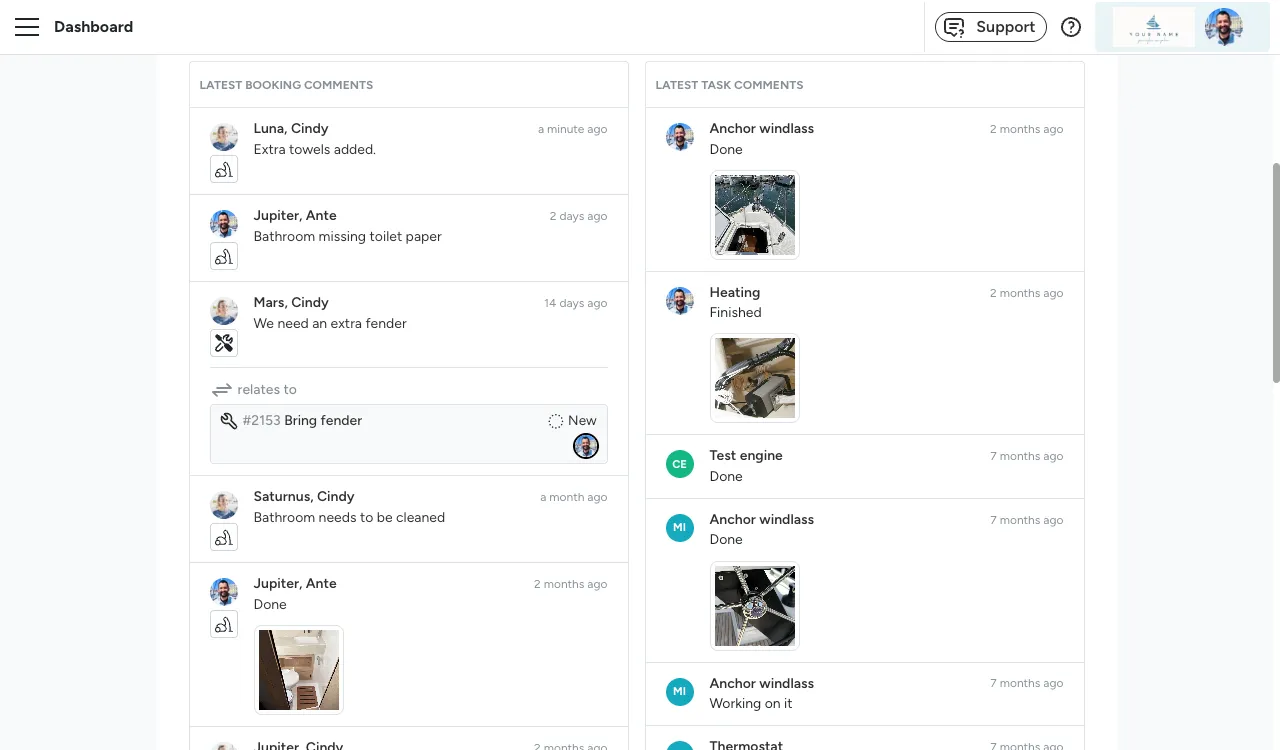Click the cleaning icon on Saturnus's bathroom comment
Screen dimensions: 1280x750
coord(223,537)
